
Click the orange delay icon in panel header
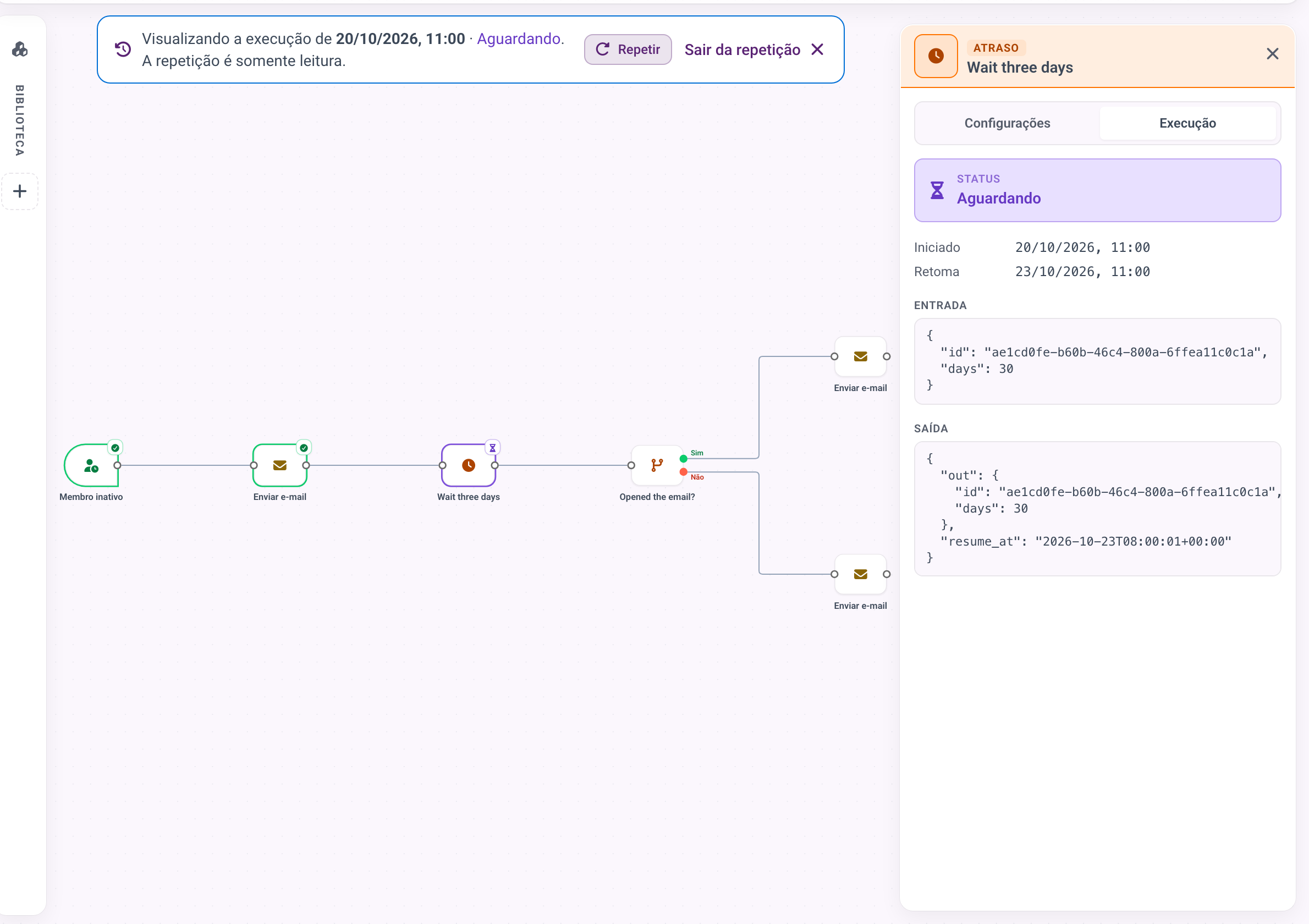[936, 56]
